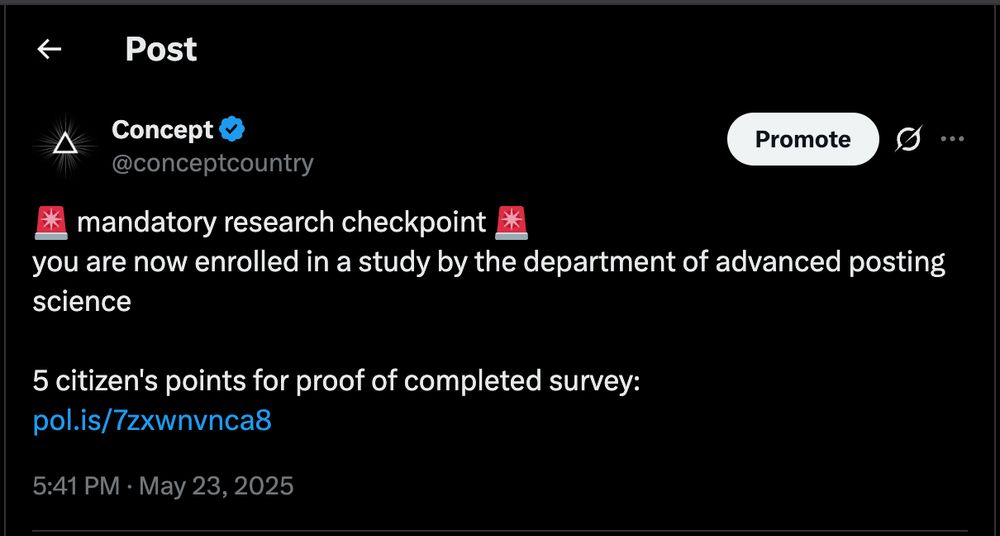Viewport: 1000px width, 536px height.
Task: Click the blue verified badge
Action: pos(234,129)
